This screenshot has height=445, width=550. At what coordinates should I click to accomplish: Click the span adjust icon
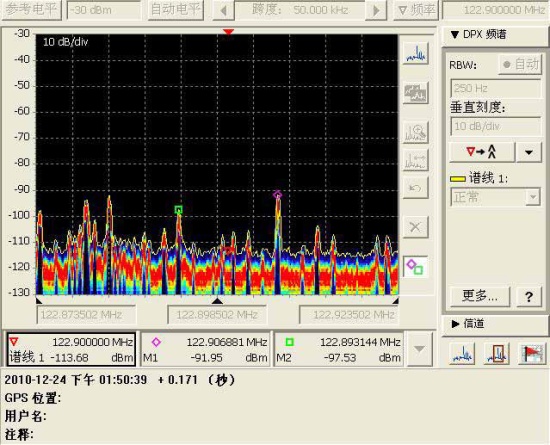pos(416,161)
